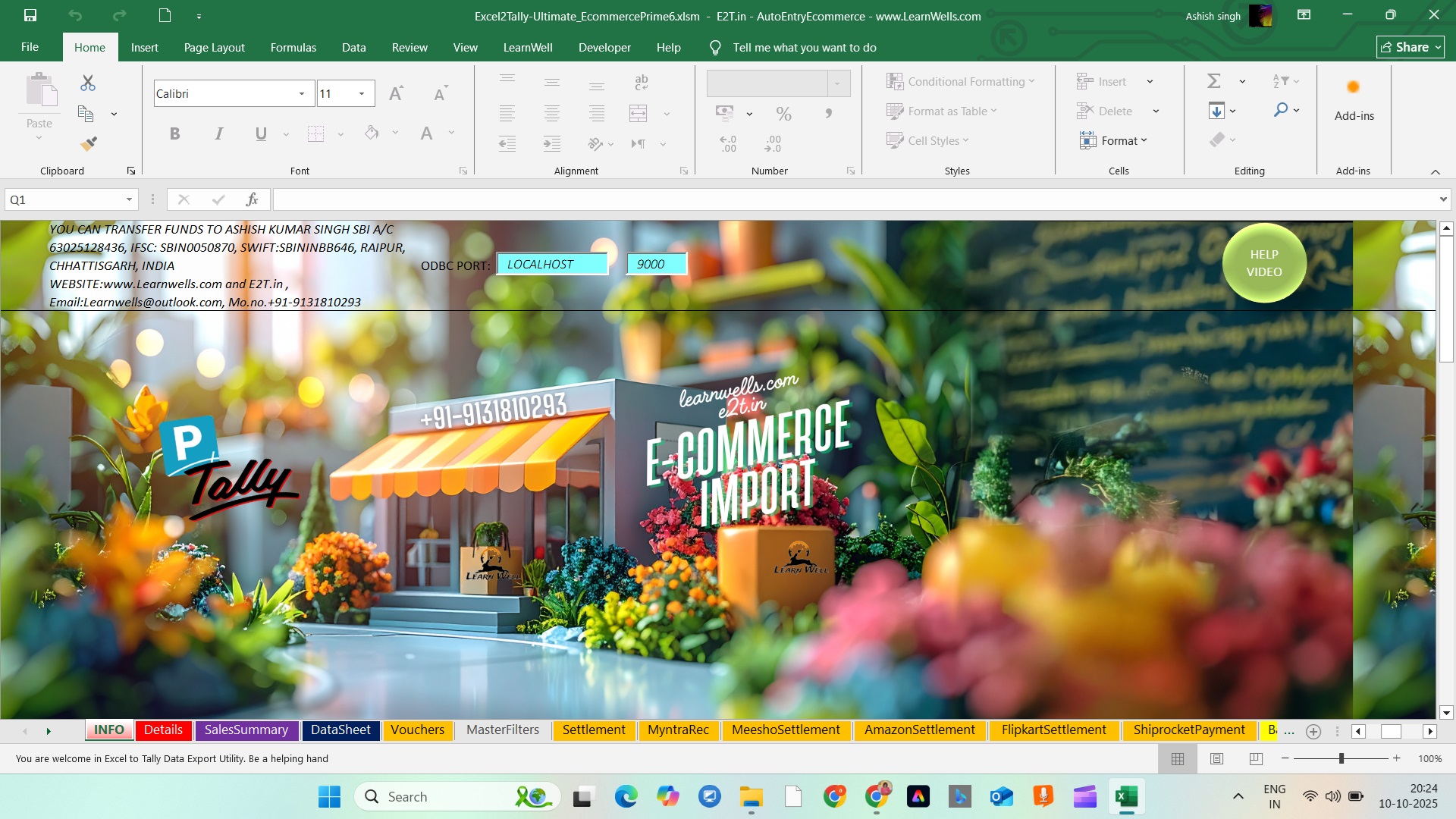Click the Cut scissors icon
This screenshot has width=1456, height=819.
point(88,83)
